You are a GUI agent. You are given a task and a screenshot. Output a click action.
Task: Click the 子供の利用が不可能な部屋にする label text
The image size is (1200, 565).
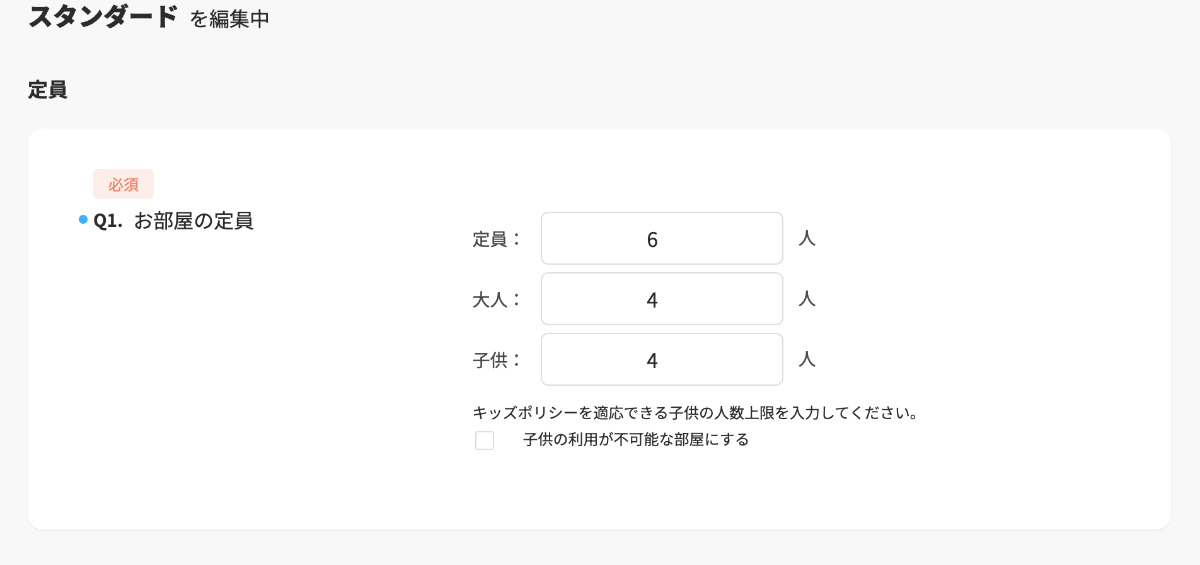point(635,439)
